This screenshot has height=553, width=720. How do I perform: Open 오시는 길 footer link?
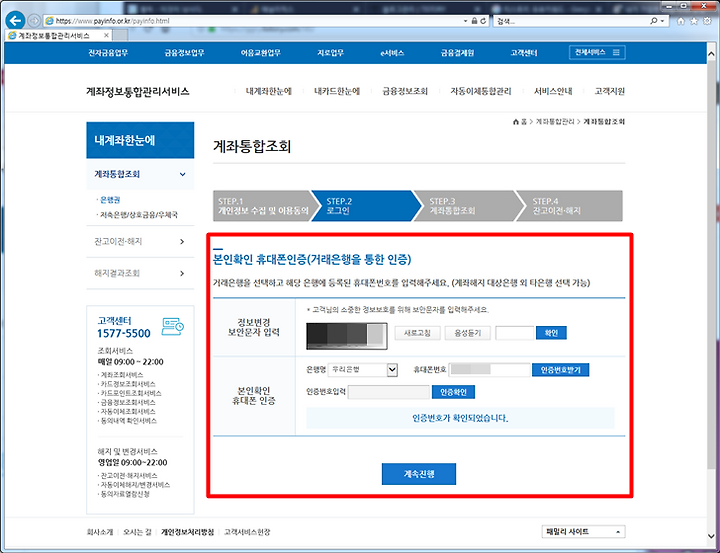tap(137, 532)
